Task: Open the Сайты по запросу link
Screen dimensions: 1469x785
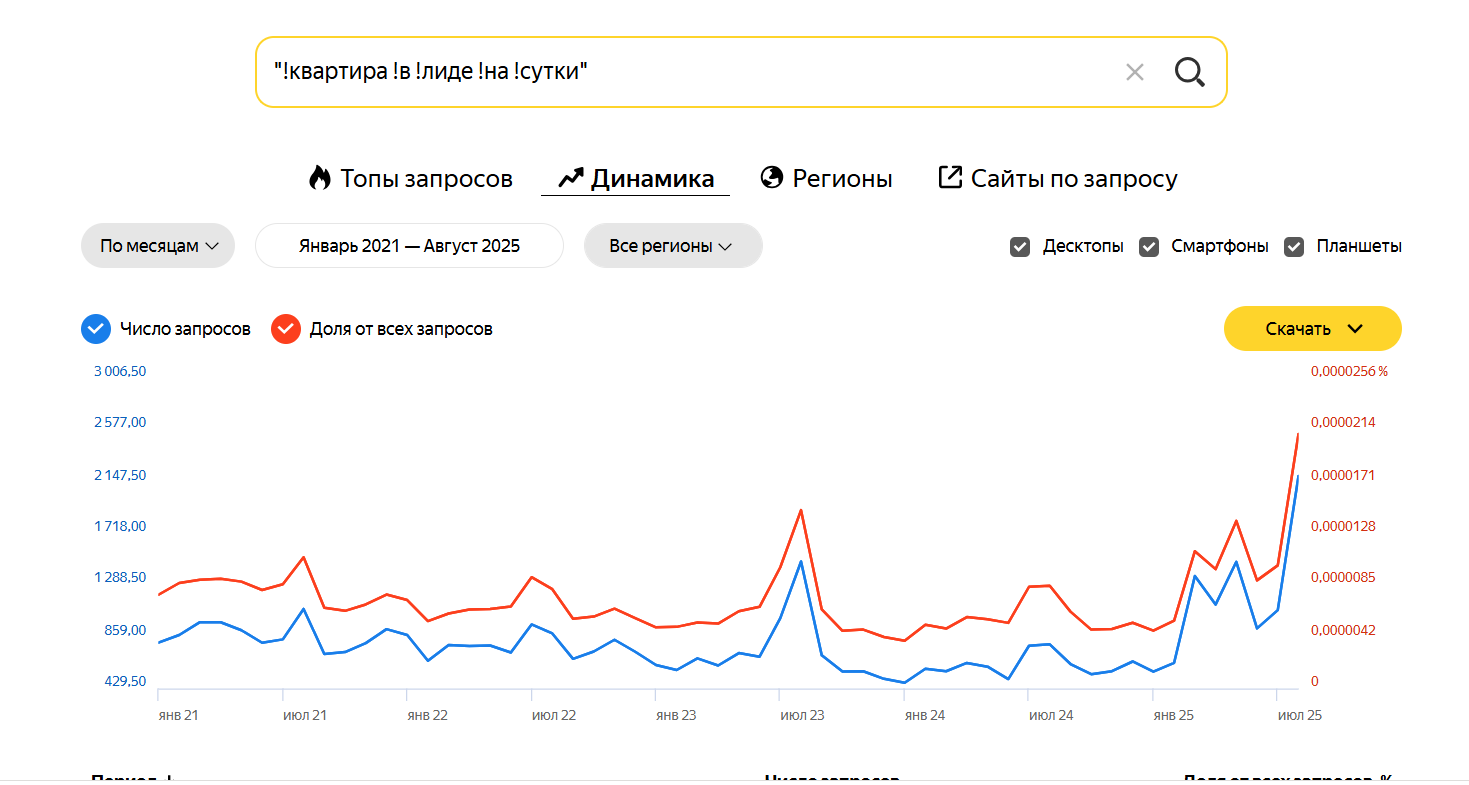Action: tap(1074, 179)
